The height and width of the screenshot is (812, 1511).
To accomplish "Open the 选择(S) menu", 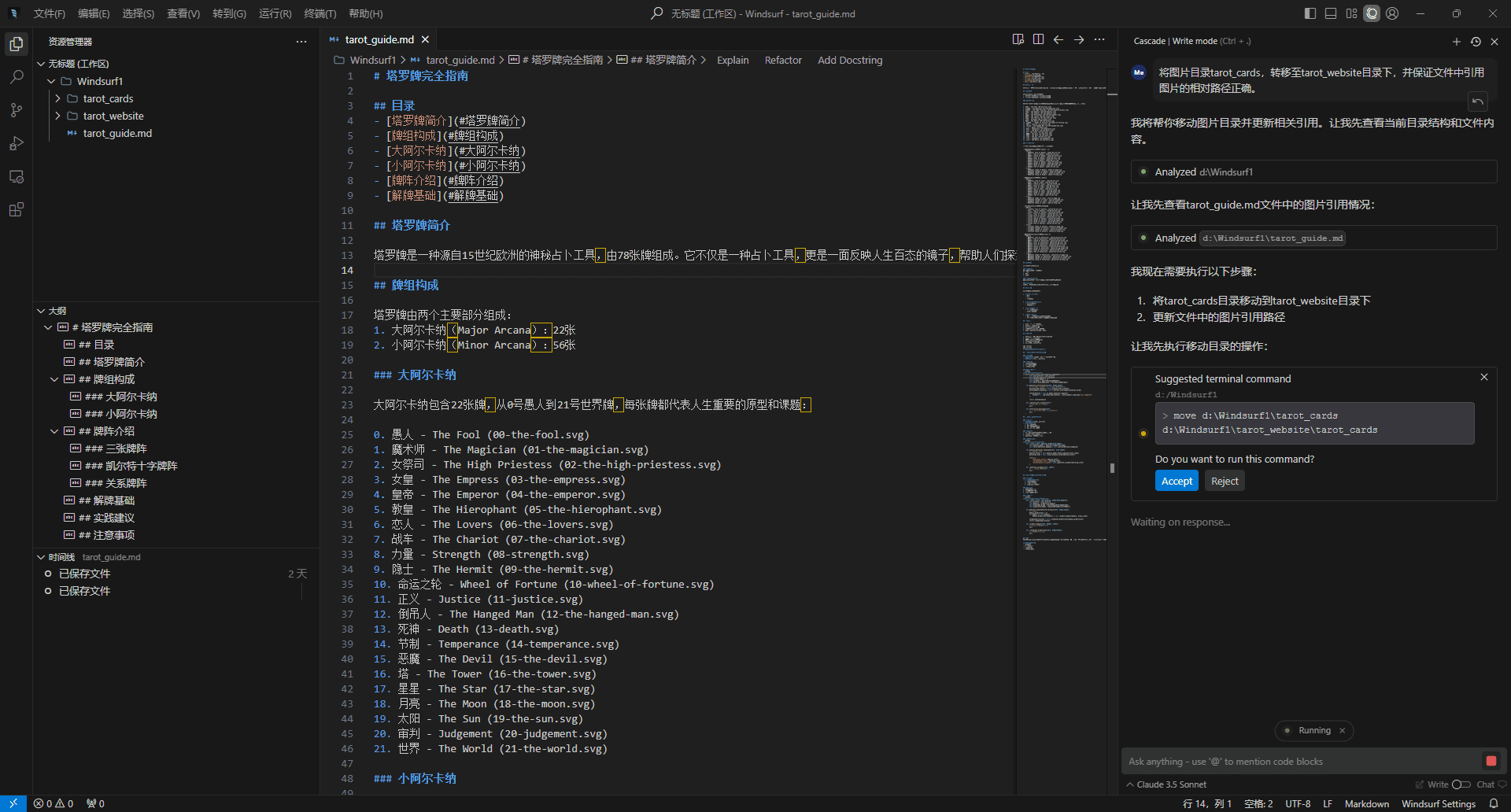I will [x=138, y=13].
